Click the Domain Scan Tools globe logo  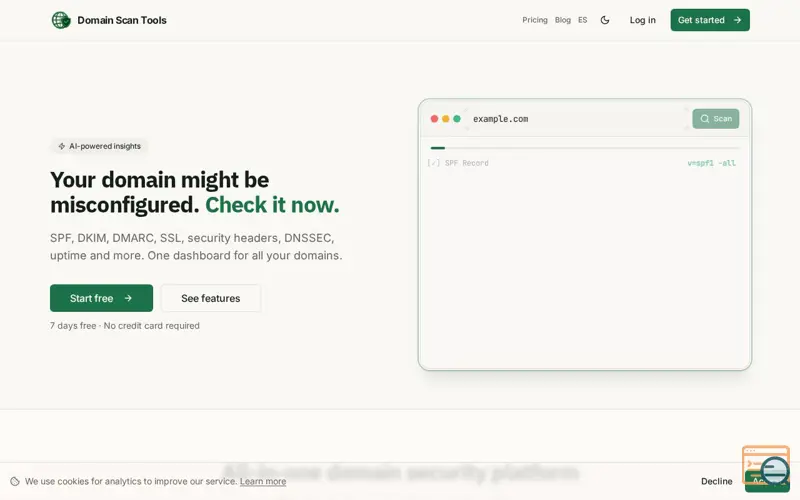(x=61, y=20)
